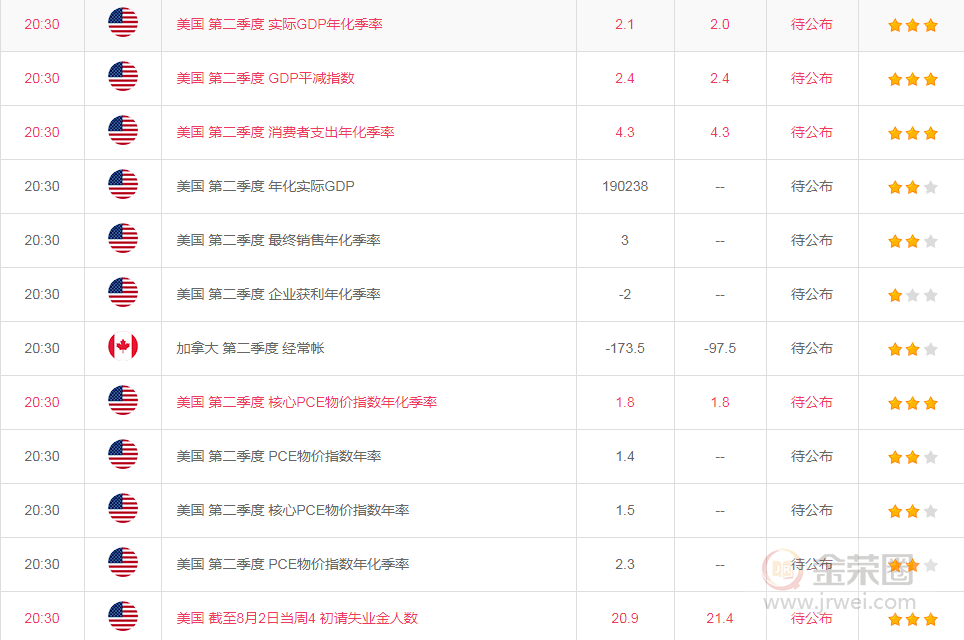Open 美国 第二季度 GDP平减指数

(265, 78)
